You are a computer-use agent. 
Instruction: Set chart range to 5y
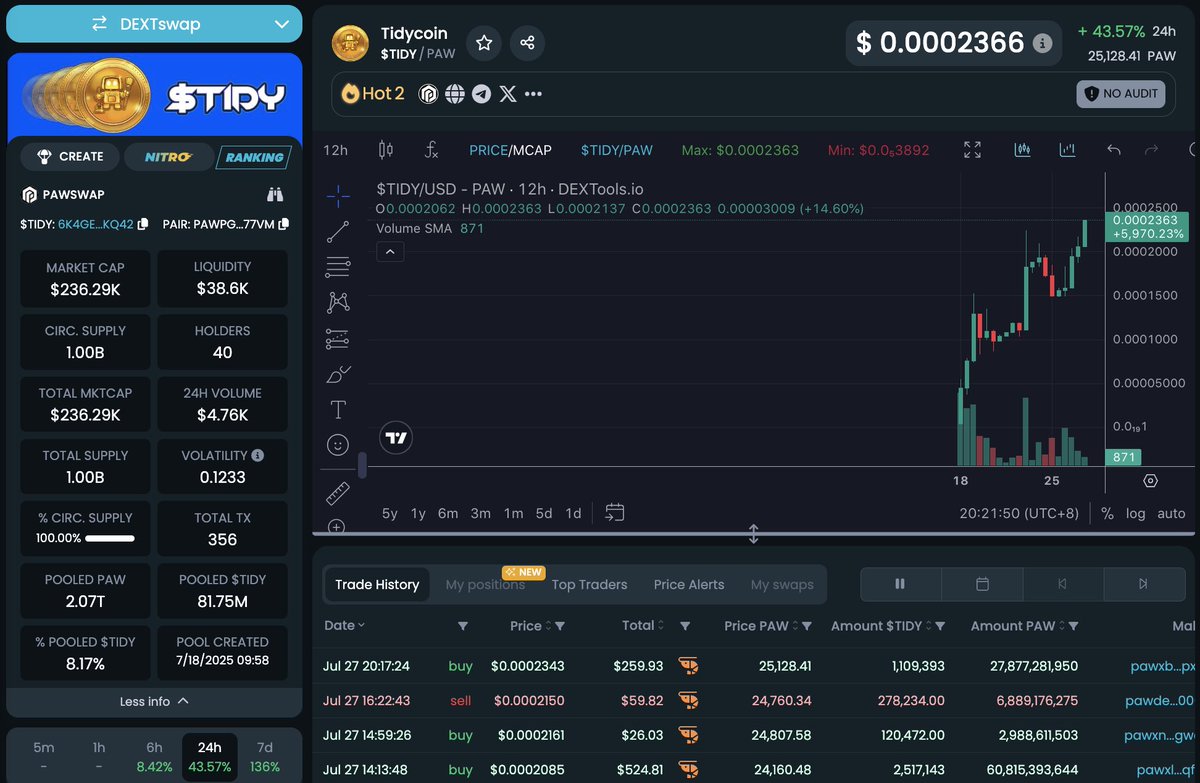390,513
